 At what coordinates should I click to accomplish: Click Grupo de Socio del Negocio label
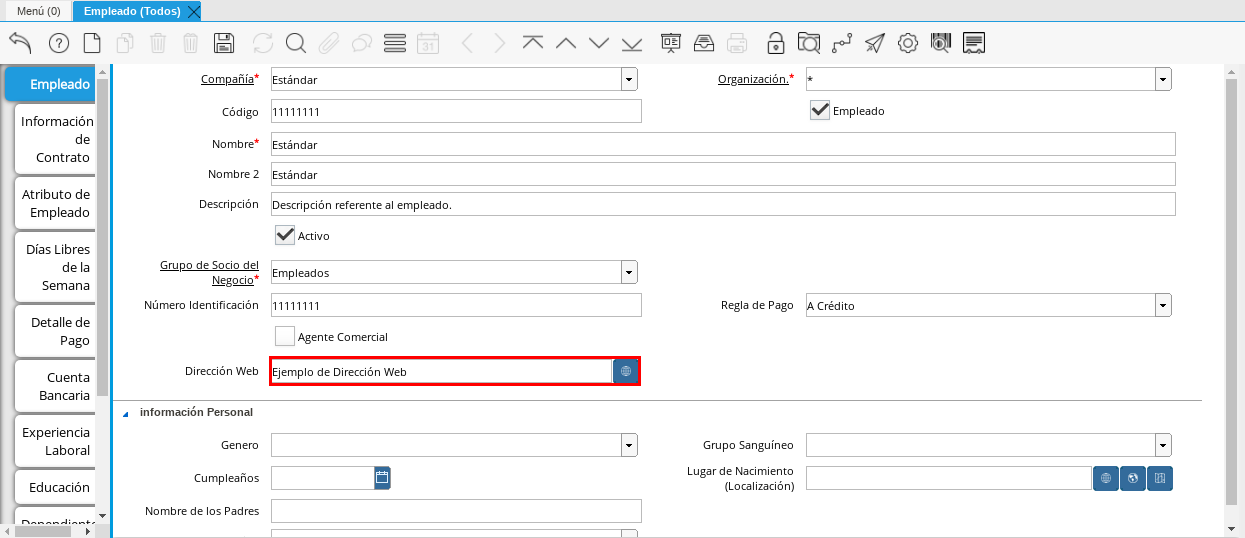point(209,272)
